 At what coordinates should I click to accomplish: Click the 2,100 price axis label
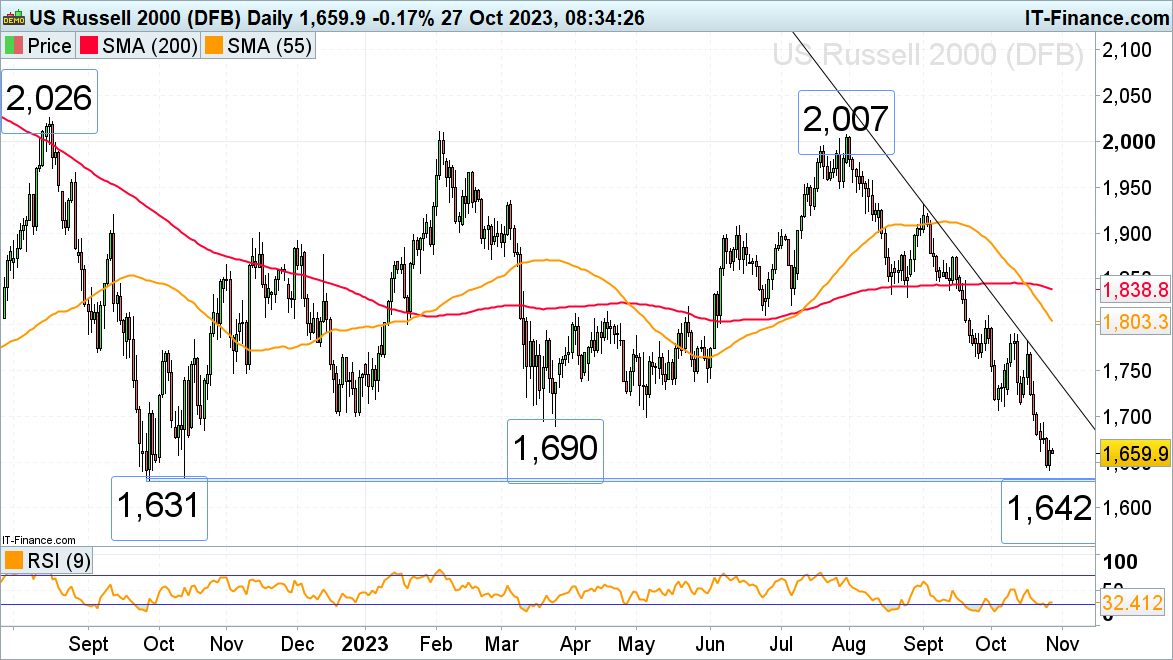[x=1128, y=50]
